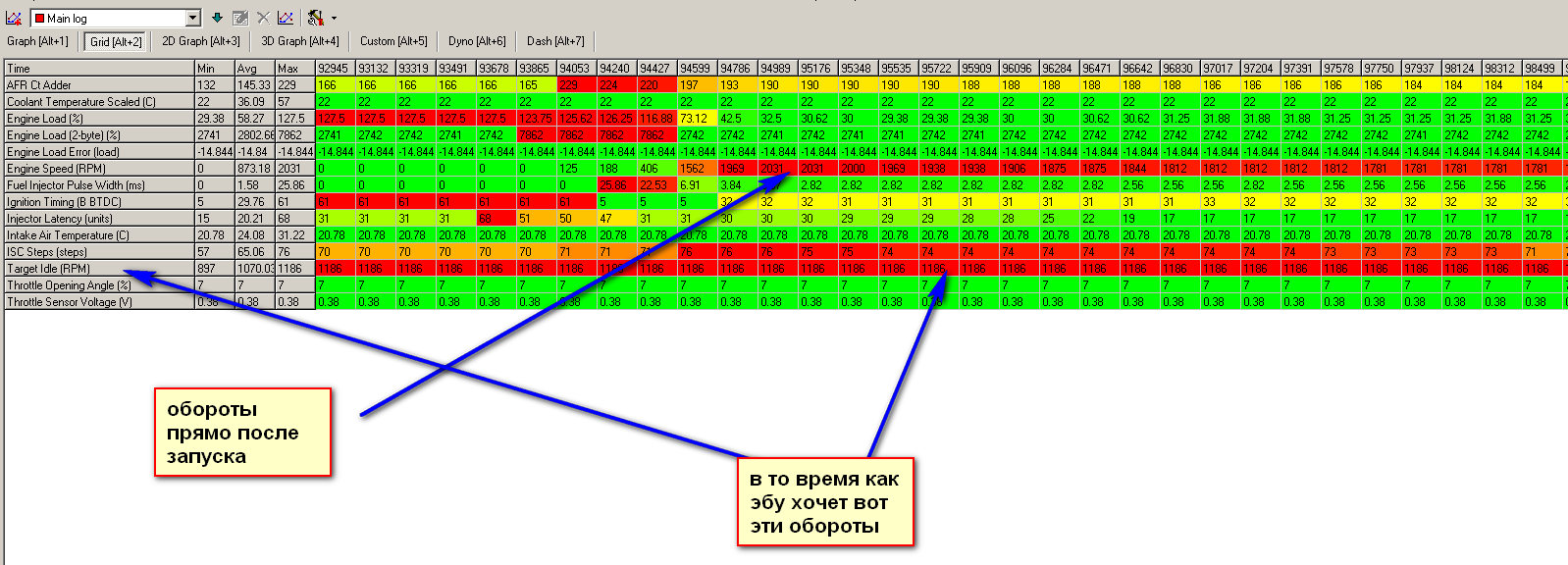The image size is (1568, 565).
Task: Switch to the Graph [Alt+1] tab
Action: tap(38, 41)
